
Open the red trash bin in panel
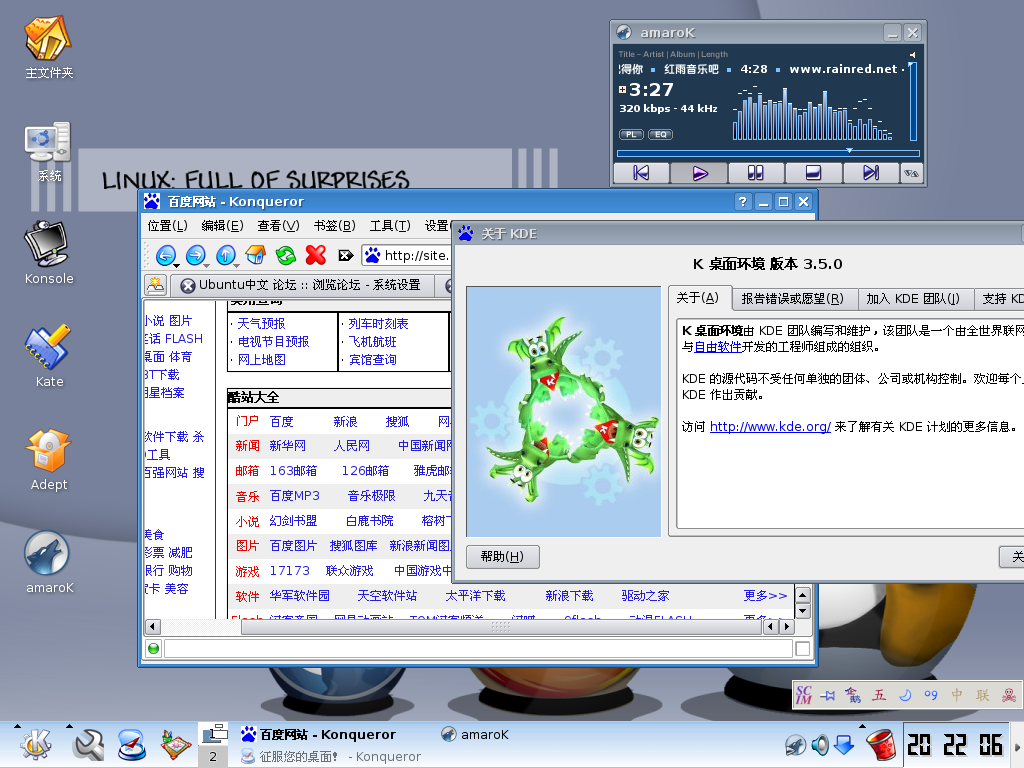click(880, 745)
